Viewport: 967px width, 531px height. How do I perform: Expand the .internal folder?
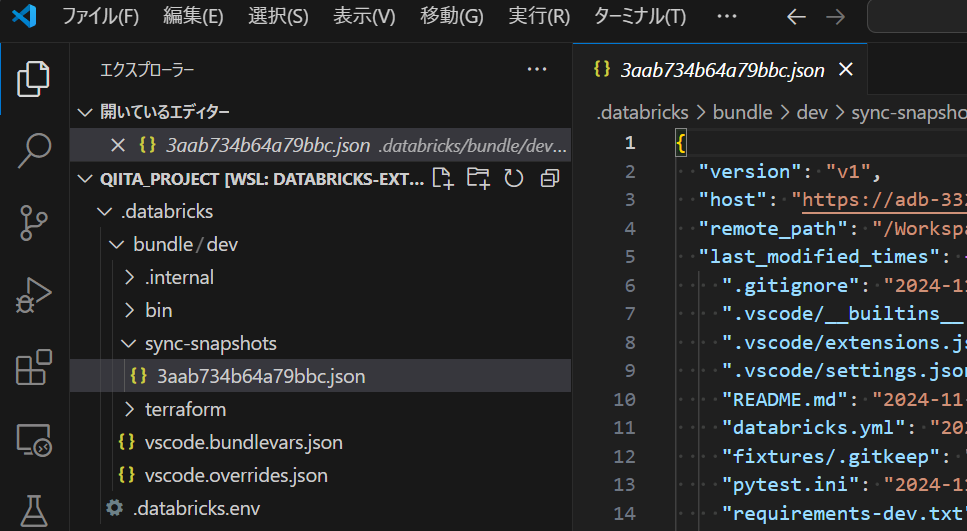[x=129, y=278]
